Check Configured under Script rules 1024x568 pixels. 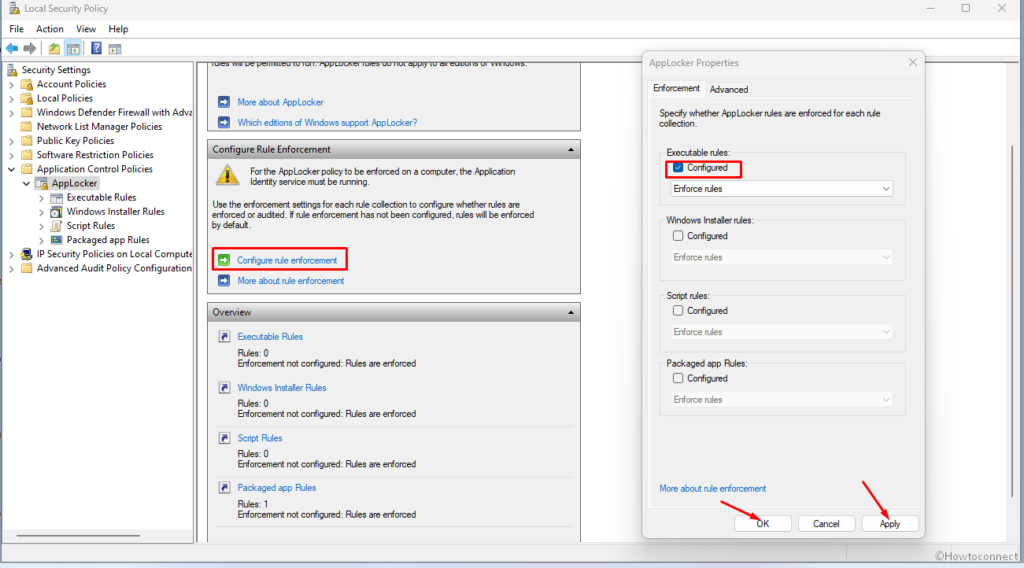(x=678, y=311)
